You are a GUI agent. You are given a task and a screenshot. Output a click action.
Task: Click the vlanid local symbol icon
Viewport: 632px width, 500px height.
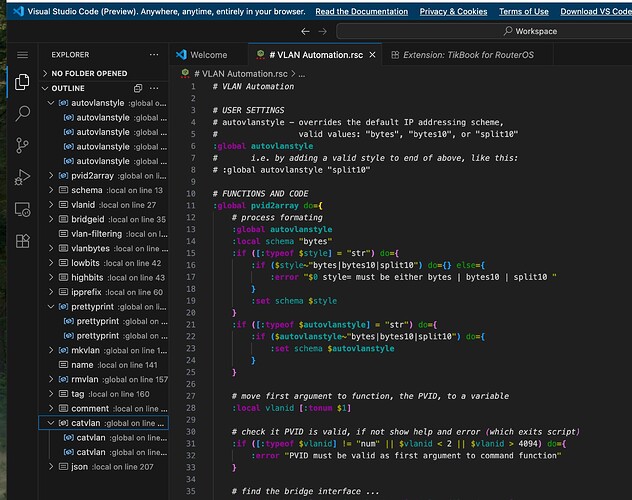pos(63,205)
